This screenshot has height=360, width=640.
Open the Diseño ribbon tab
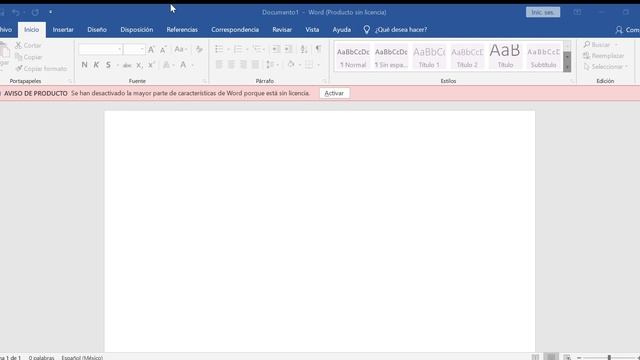(x=97, y=30)
